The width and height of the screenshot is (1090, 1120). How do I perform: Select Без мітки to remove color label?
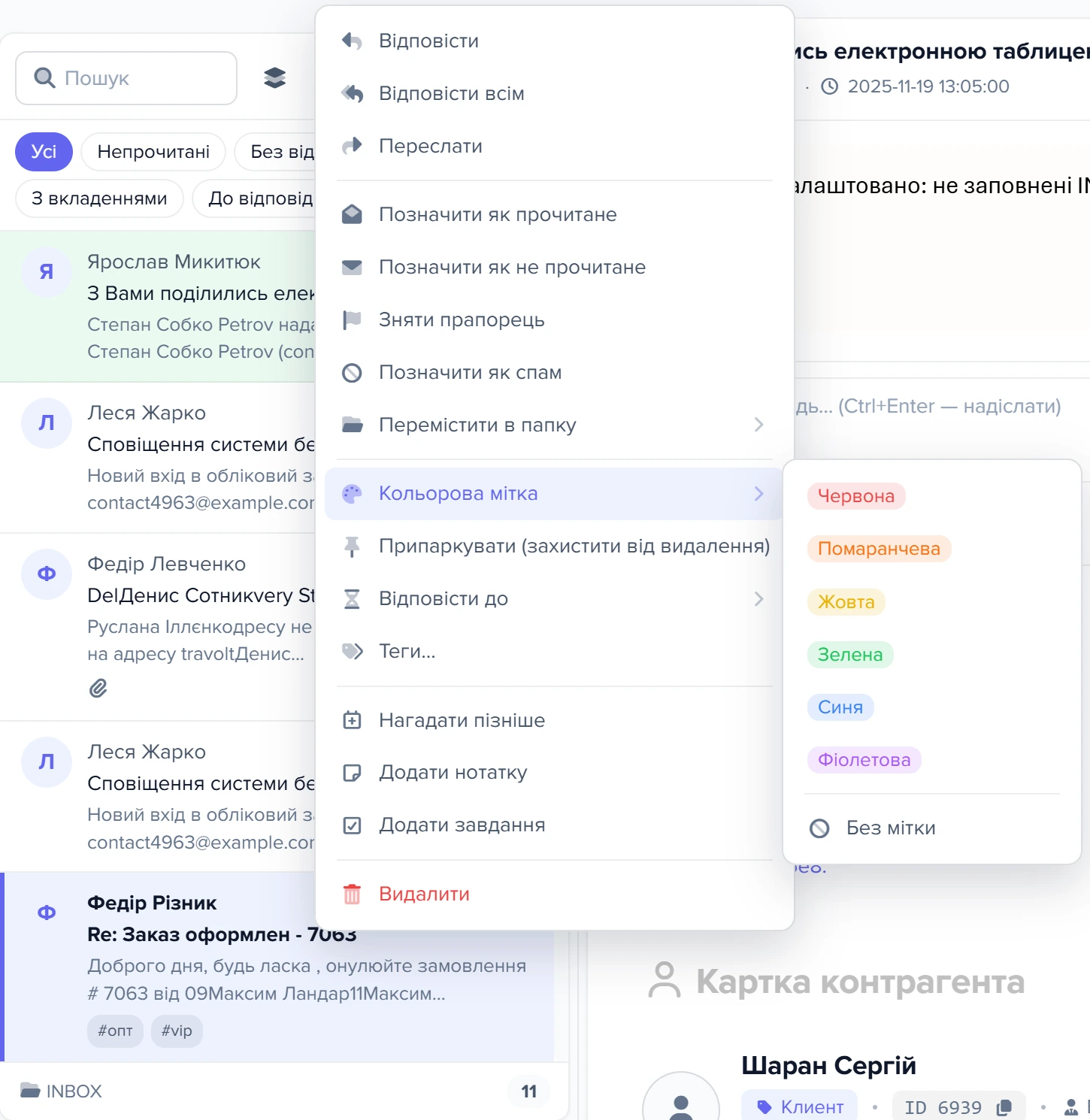coord(932,828)
